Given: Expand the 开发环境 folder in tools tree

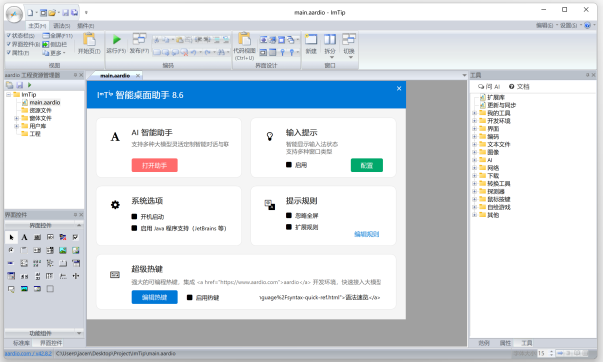Looking at the screenshot, I should pyautogui.click(x=475, y=121).
